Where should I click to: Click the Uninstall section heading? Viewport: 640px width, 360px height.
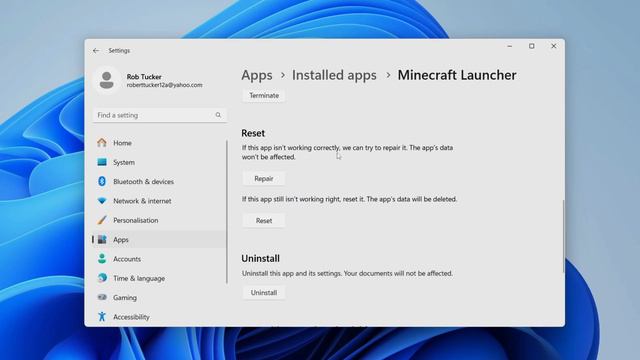(x=260, y=258)
